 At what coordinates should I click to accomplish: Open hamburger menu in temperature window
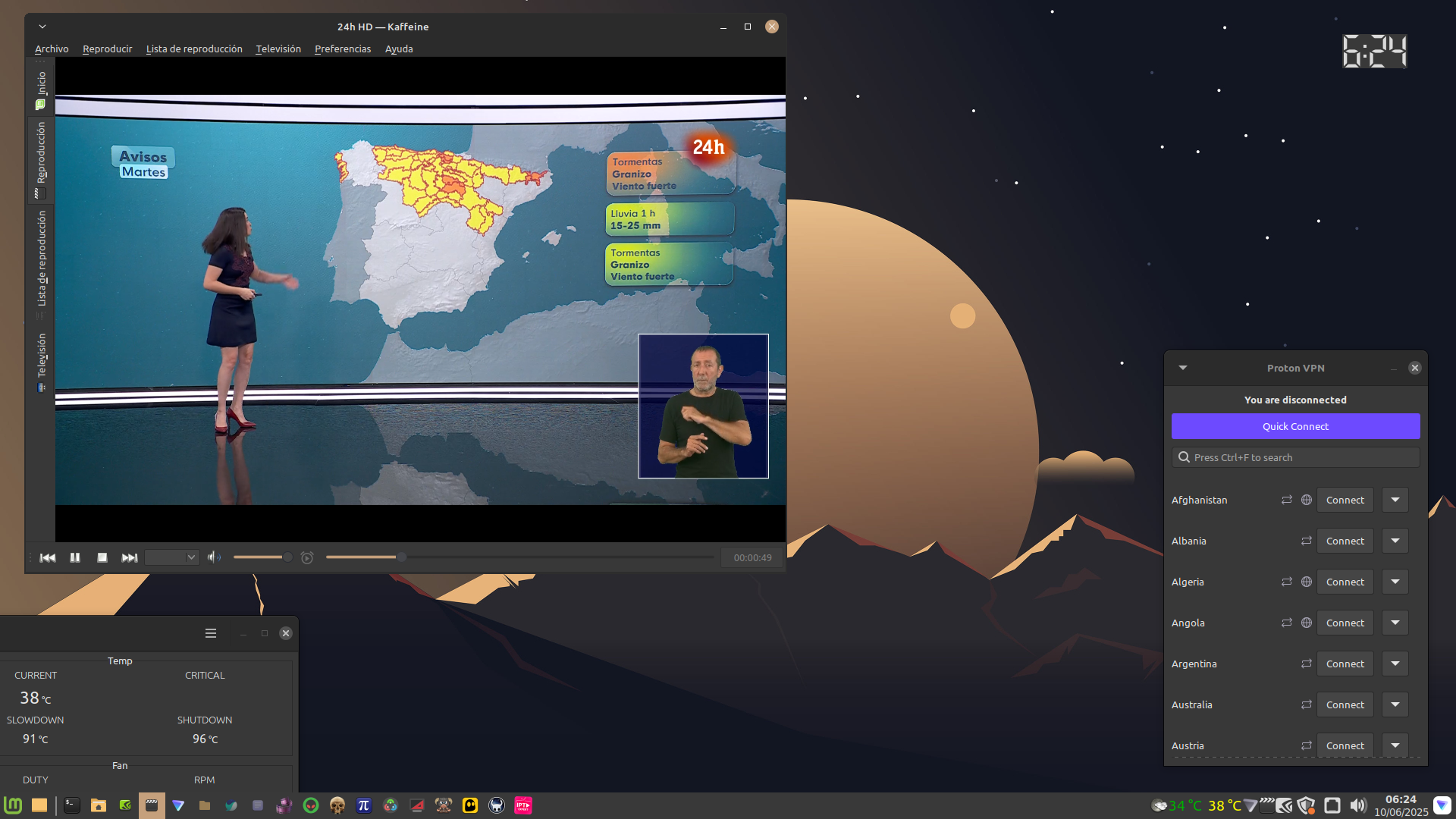point(211,633)
